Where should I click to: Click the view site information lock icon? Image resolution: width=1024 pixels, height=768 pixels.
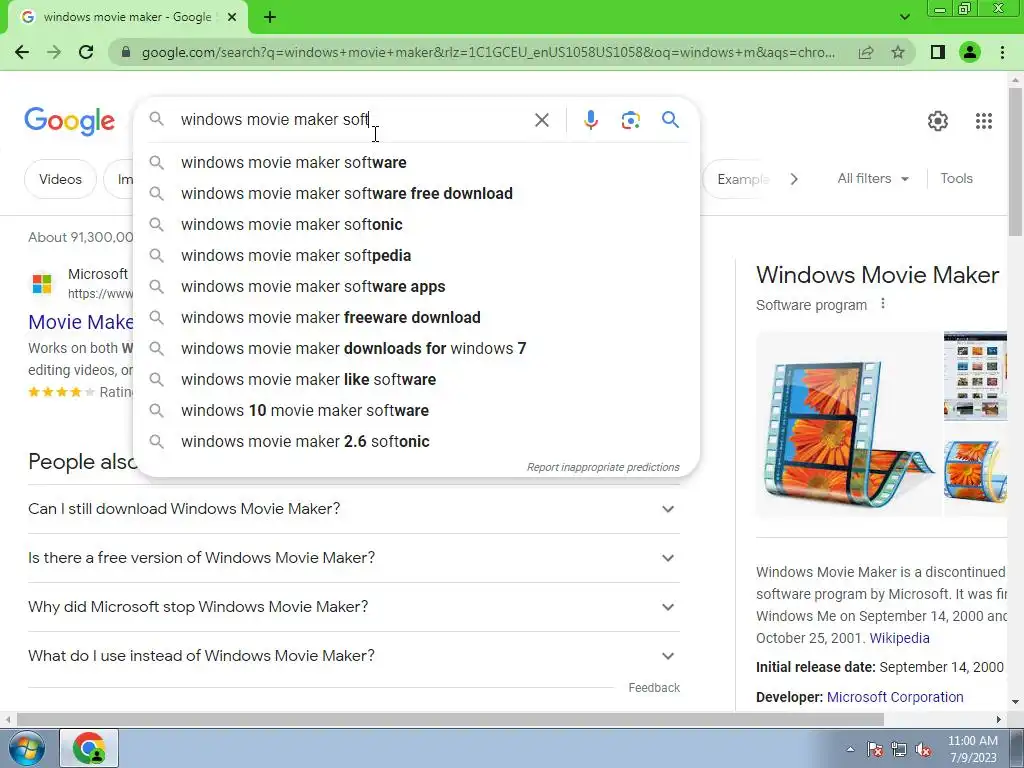click(126, 52)
